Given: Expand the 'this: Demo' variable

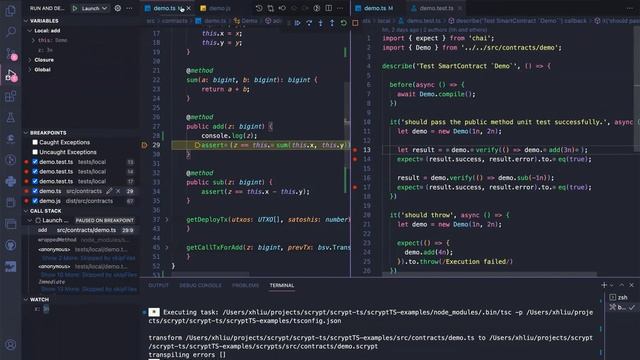Looking at the screenshot, I should tap(33, 40).
